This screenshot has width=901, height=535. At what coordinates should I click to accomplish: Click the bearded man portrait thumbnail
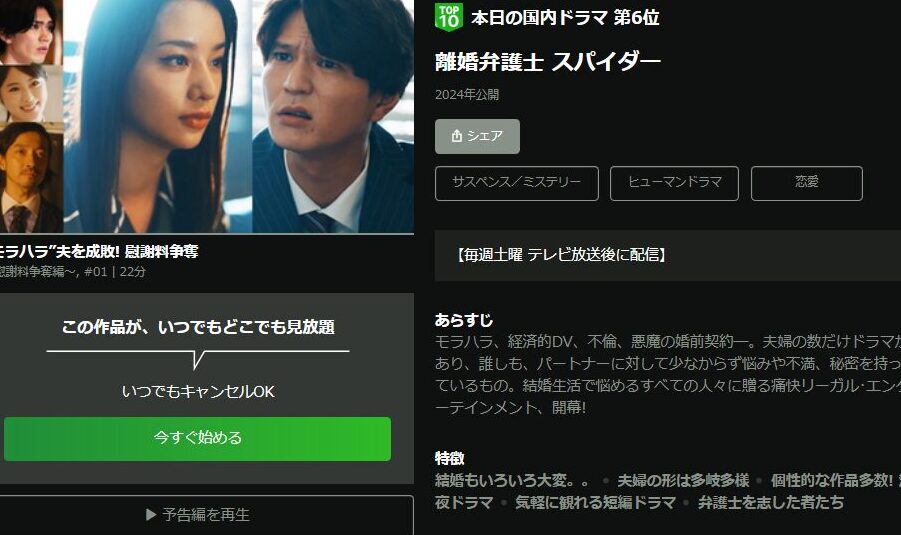pyautogui.click(x=31, y=178)
